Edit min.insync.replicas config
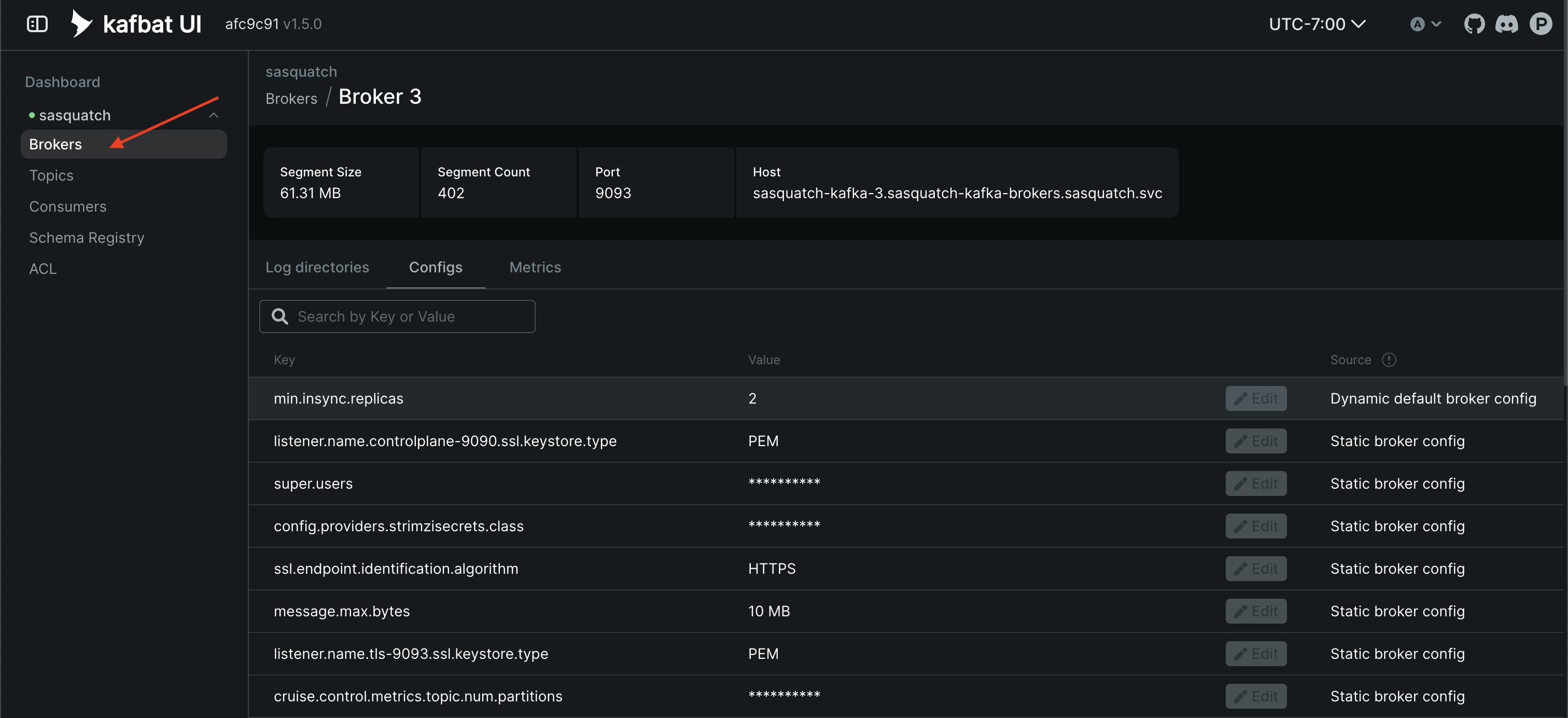Viewport: 1568px width, 718px height. tap(1256, 398)
